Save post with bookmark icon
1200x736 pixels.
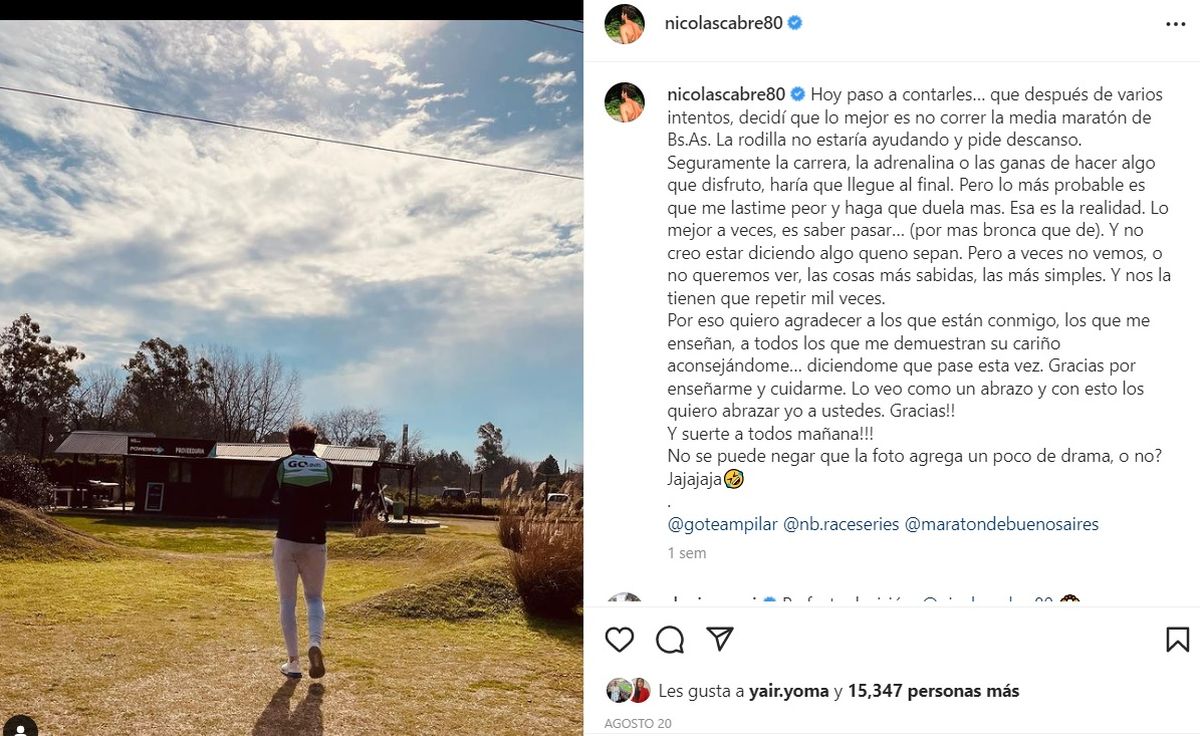tap(1177, 639)
